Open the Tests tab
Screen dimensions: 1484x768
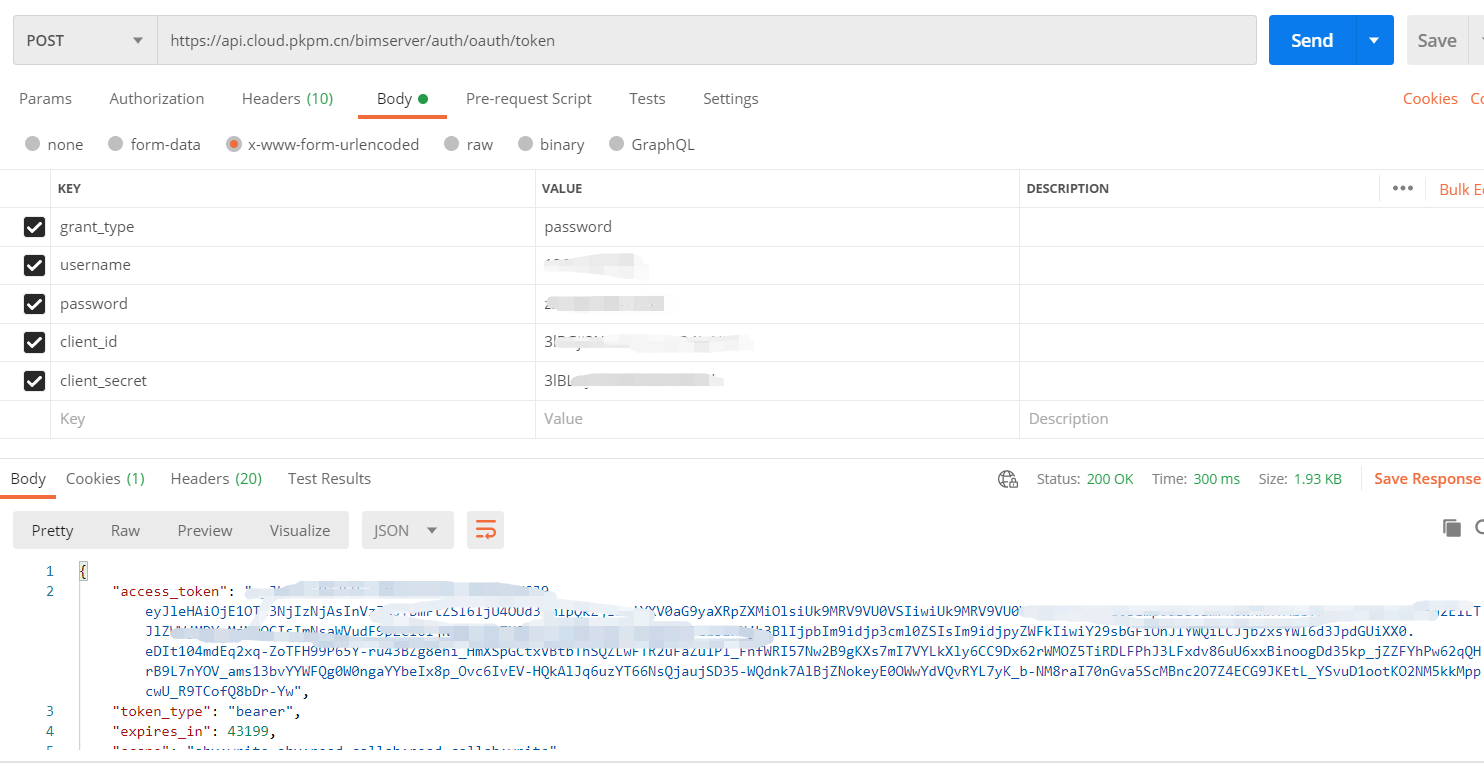pyautogui.click(x=647, y=98)
